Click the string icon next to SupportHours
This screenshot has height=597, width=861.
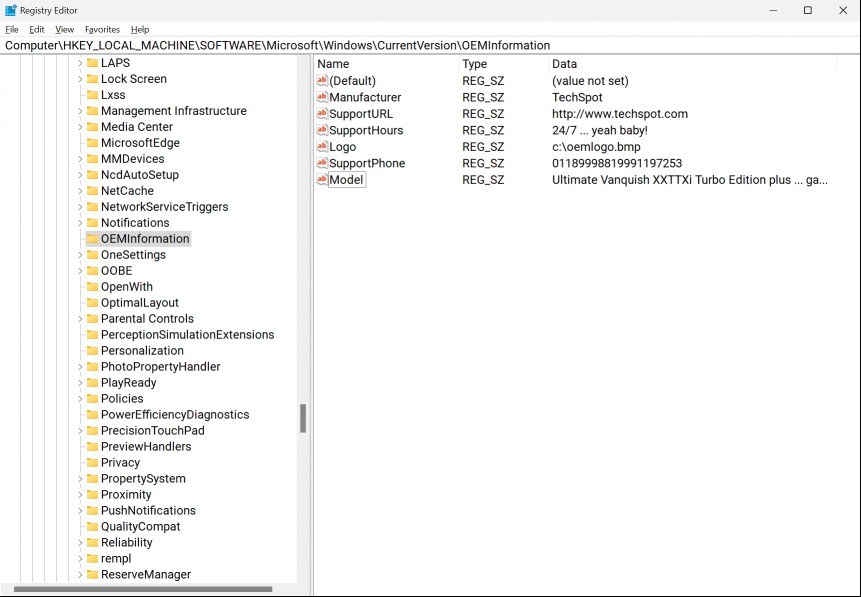click(322, 130)
